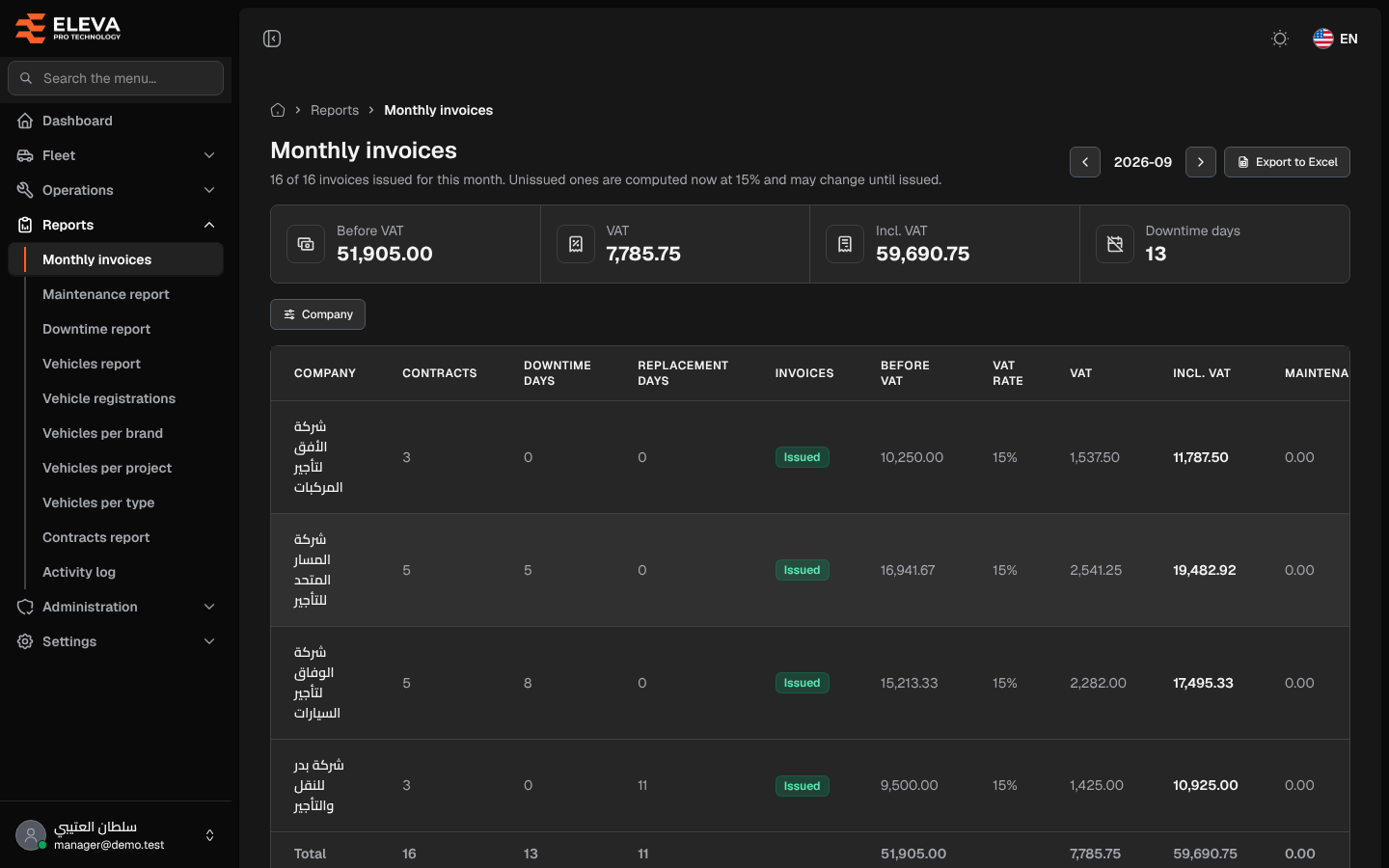The width and height of the screenshot is (1389, 868).
Task: Click the Administration shield icon
Action: coord(25,607)
